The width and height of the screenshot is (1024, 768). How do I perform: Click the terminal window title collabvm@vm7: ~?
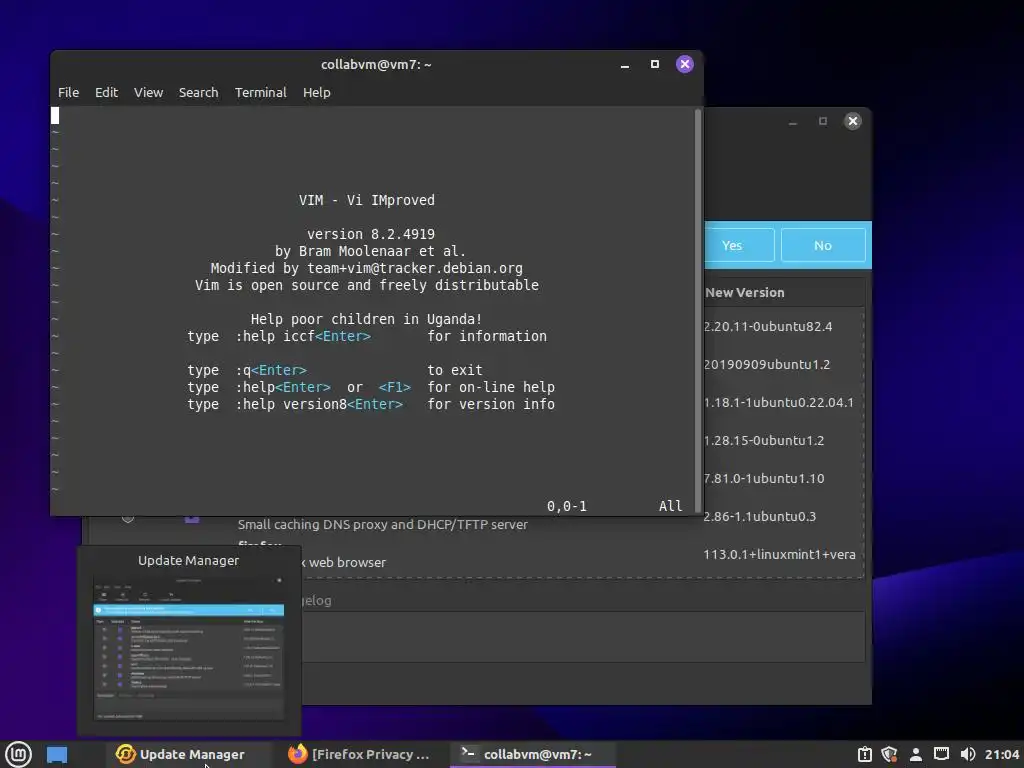[376, 64]
